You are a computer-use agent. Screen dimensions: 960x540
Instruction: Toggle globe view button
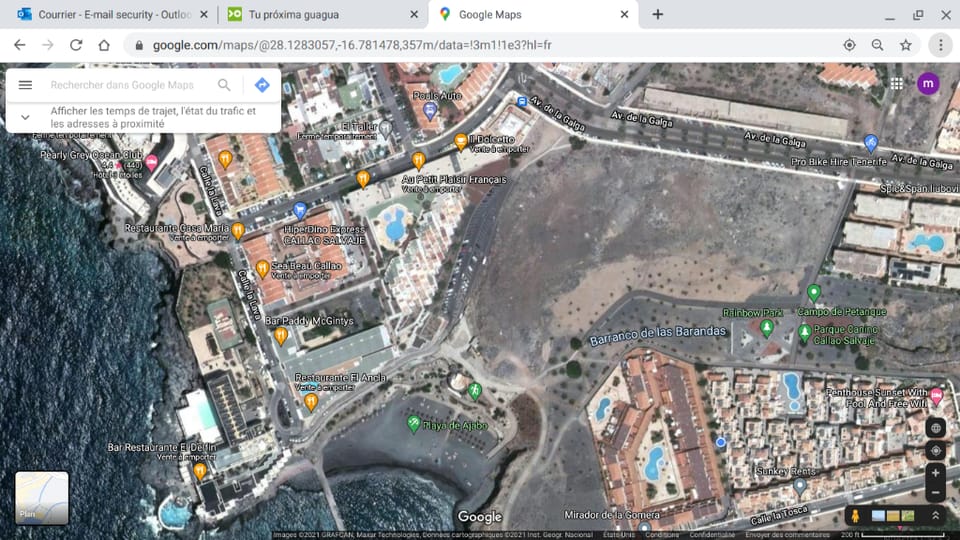point(936,428)
